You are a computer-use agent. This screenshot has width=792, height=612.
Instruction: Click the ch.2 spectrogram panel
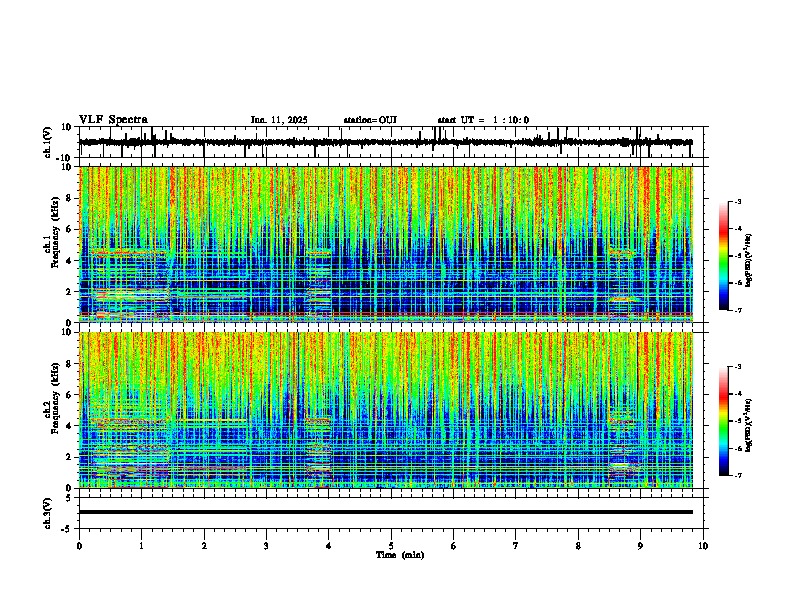point(386,410)
